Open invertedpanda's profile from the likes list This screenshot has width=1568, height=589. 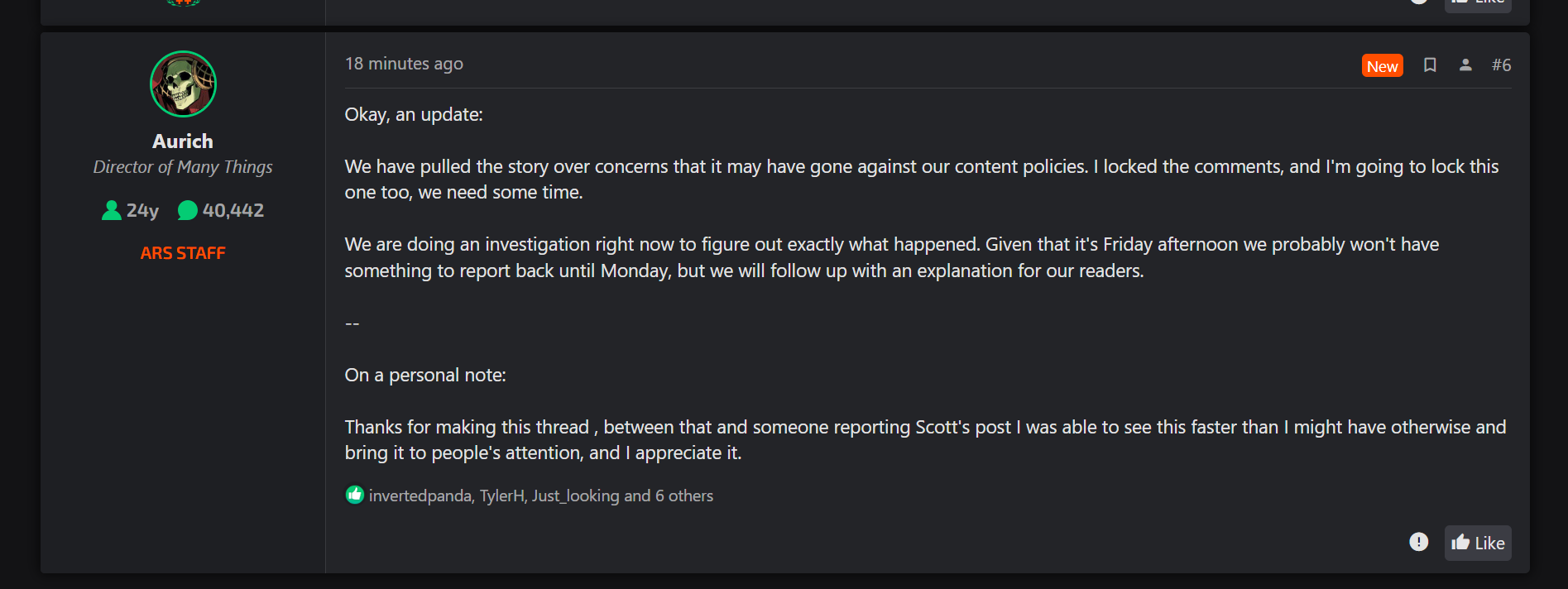[420, 496]
